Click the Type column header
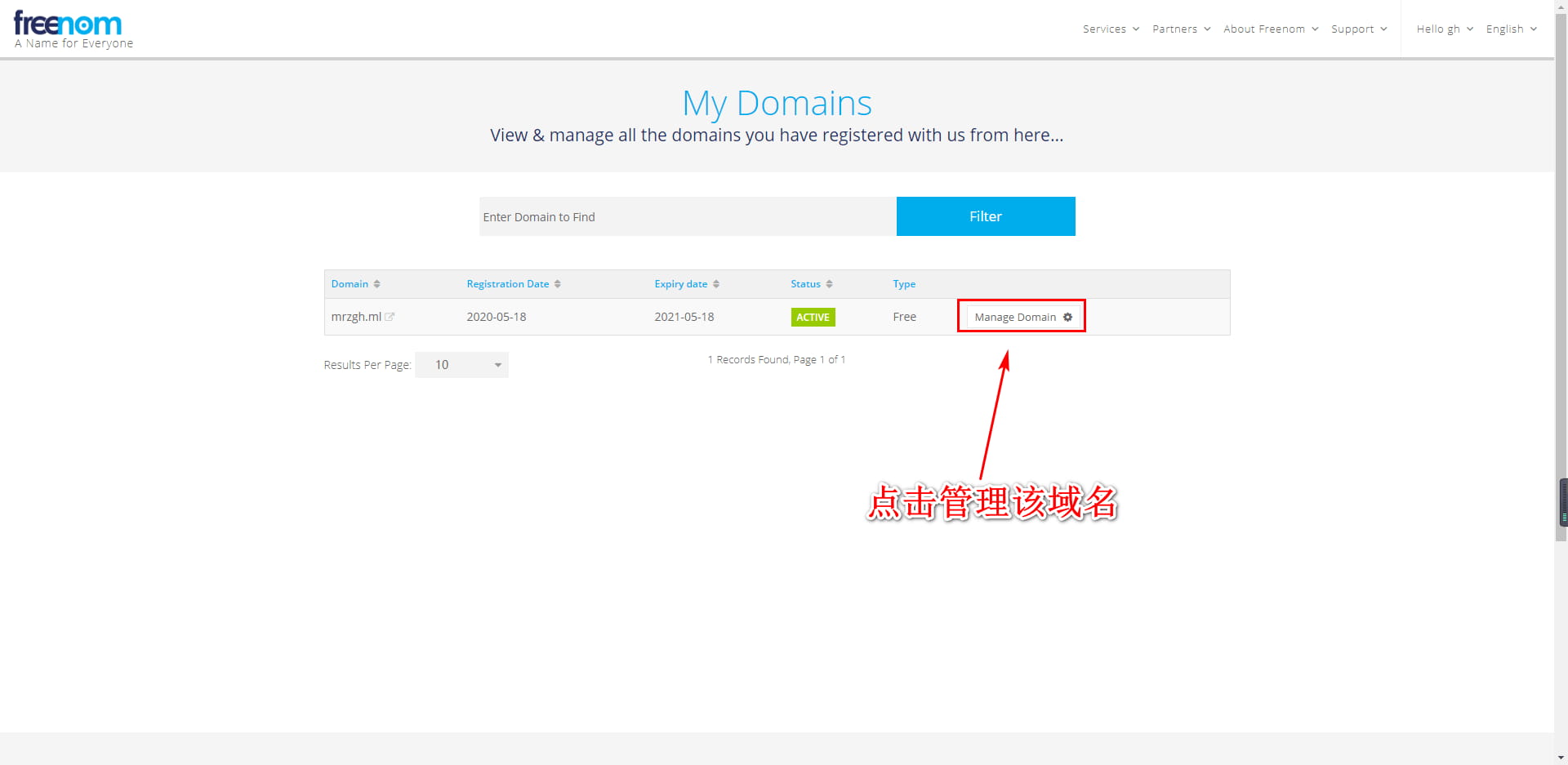The width and height of the screenshot is (1568, 765). pos(903,284)
